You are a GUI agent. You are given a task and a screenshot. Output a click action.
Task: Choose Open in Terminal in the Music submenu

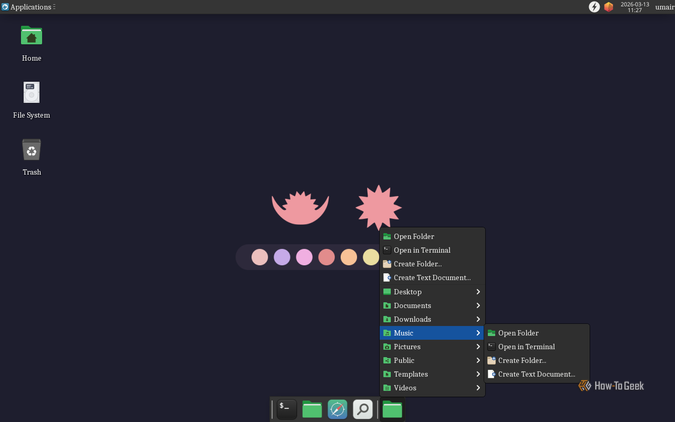pyautogui.click(x=536, y=347)
